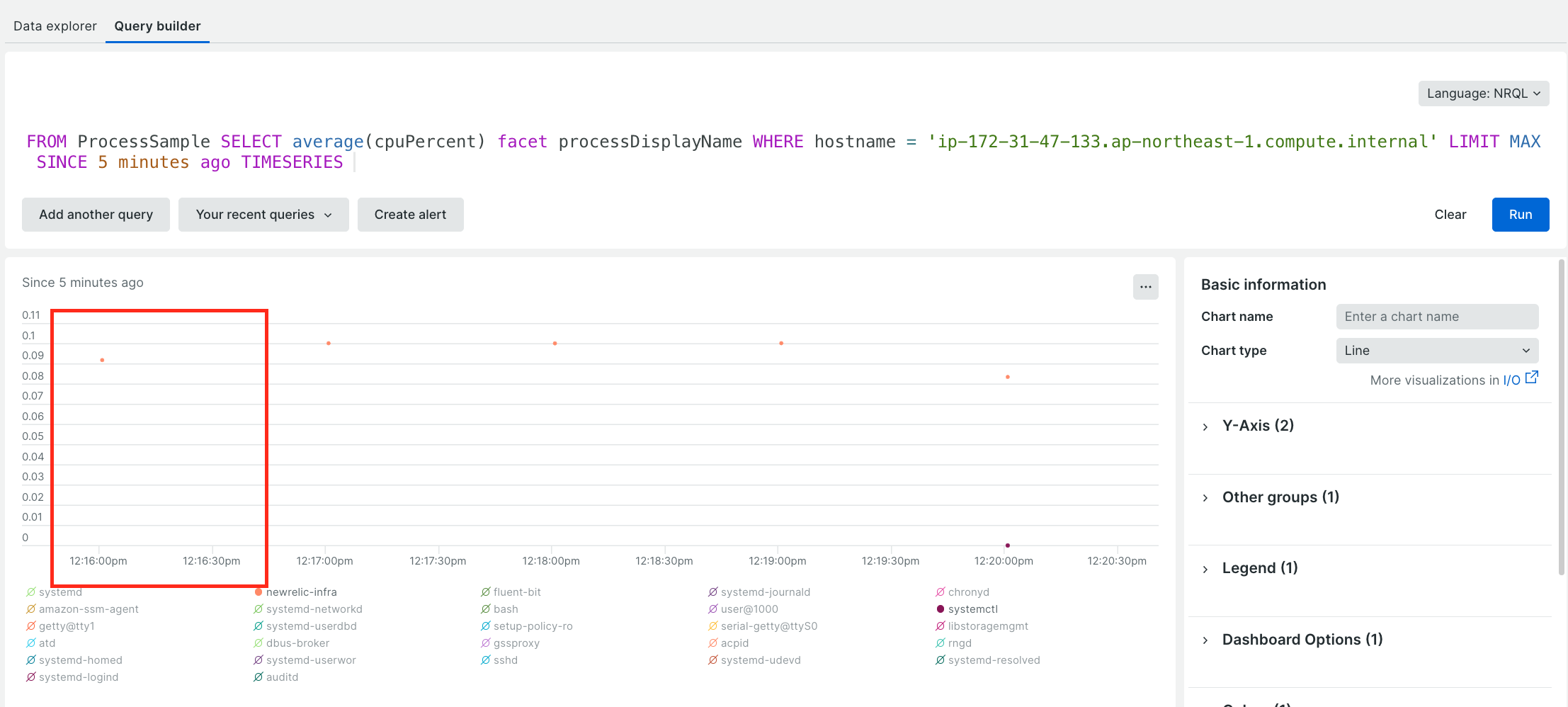This screenshot has height=707, width=1568.
Task: Click the acpid legend icon
Action: [713, 643]
